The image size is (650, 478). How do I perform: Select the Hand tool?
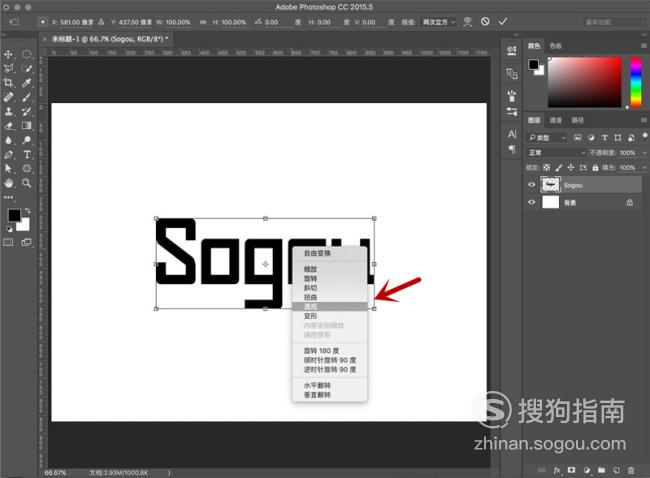(x=8, y=183)
